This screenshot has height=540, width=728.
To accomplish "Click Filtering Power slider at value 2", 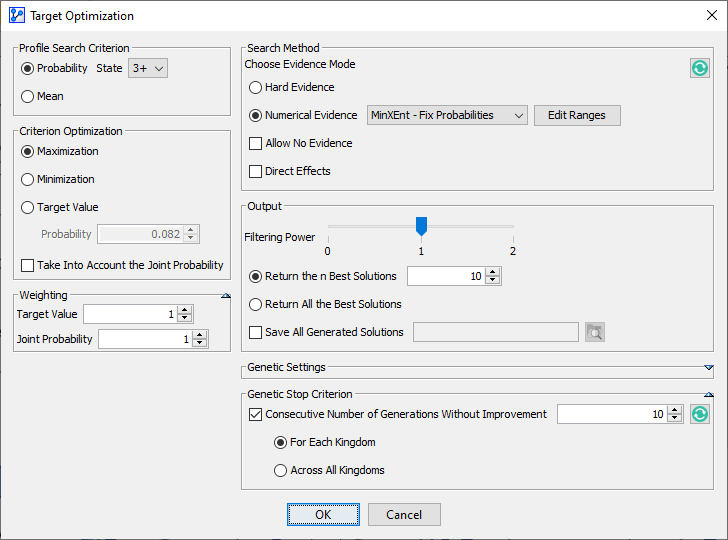I will 513,226.
